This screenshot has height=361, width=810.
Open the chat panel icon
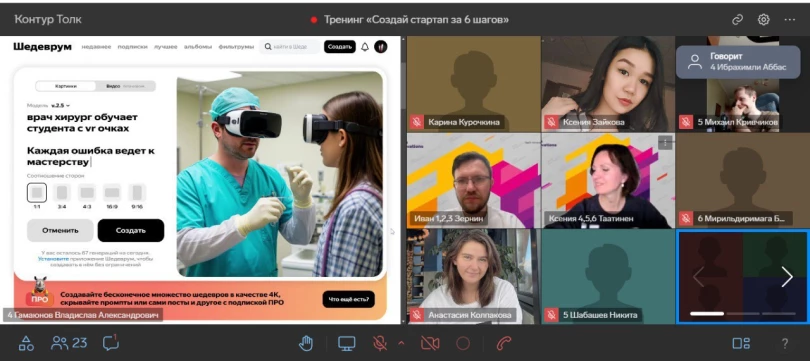click(111, 343)
